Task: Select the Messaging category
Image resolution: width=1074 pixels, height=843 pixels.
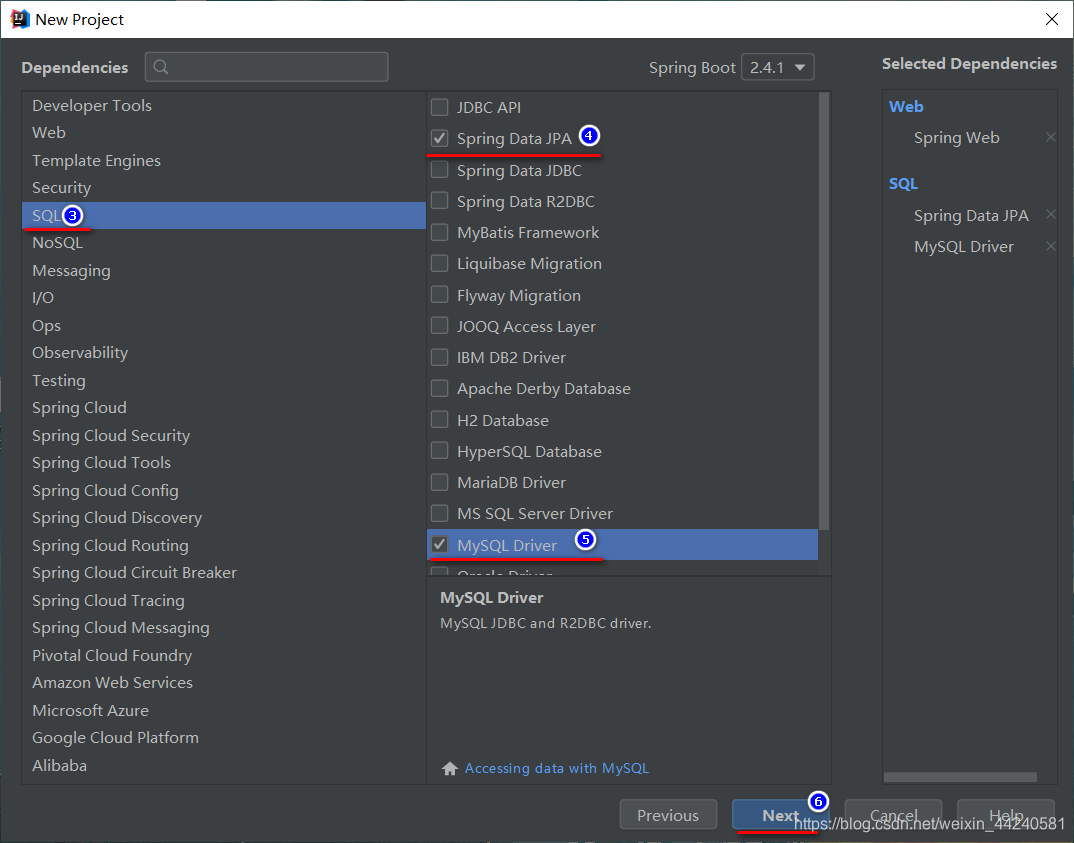Action: pyautogui.click(x=224, y=270)
